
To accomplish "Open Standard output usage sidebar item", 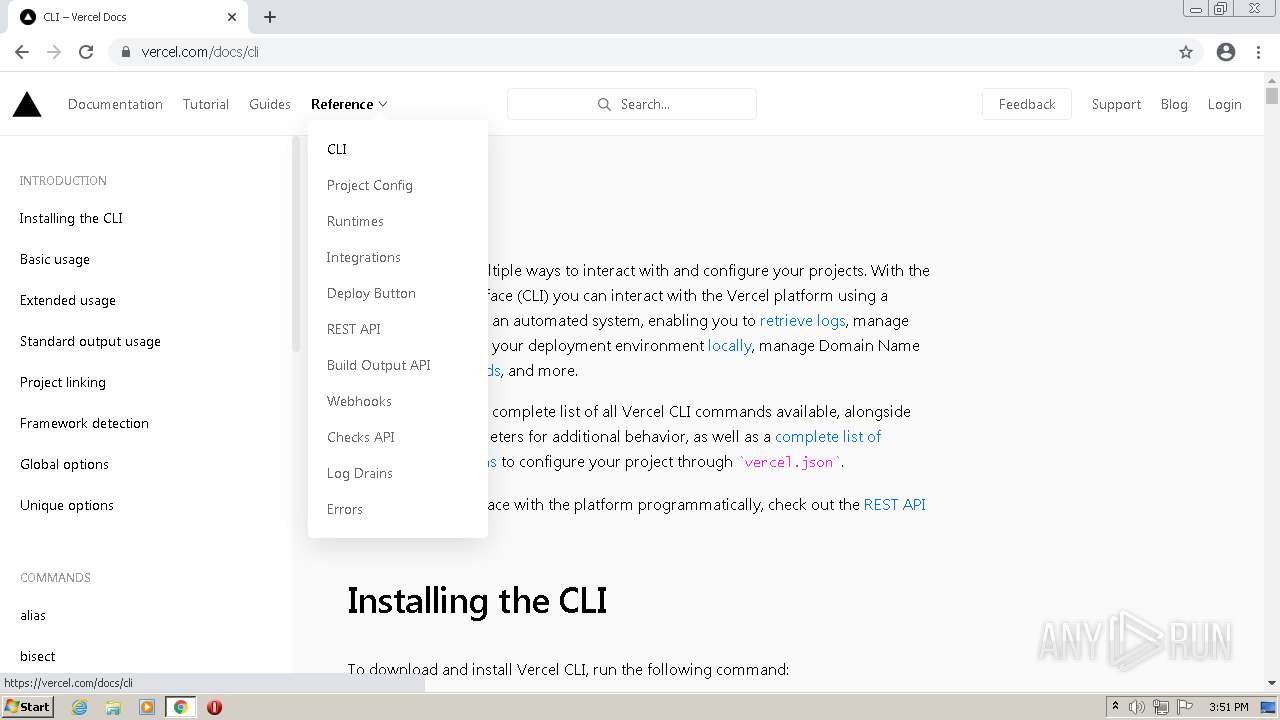I will (90, 341).
